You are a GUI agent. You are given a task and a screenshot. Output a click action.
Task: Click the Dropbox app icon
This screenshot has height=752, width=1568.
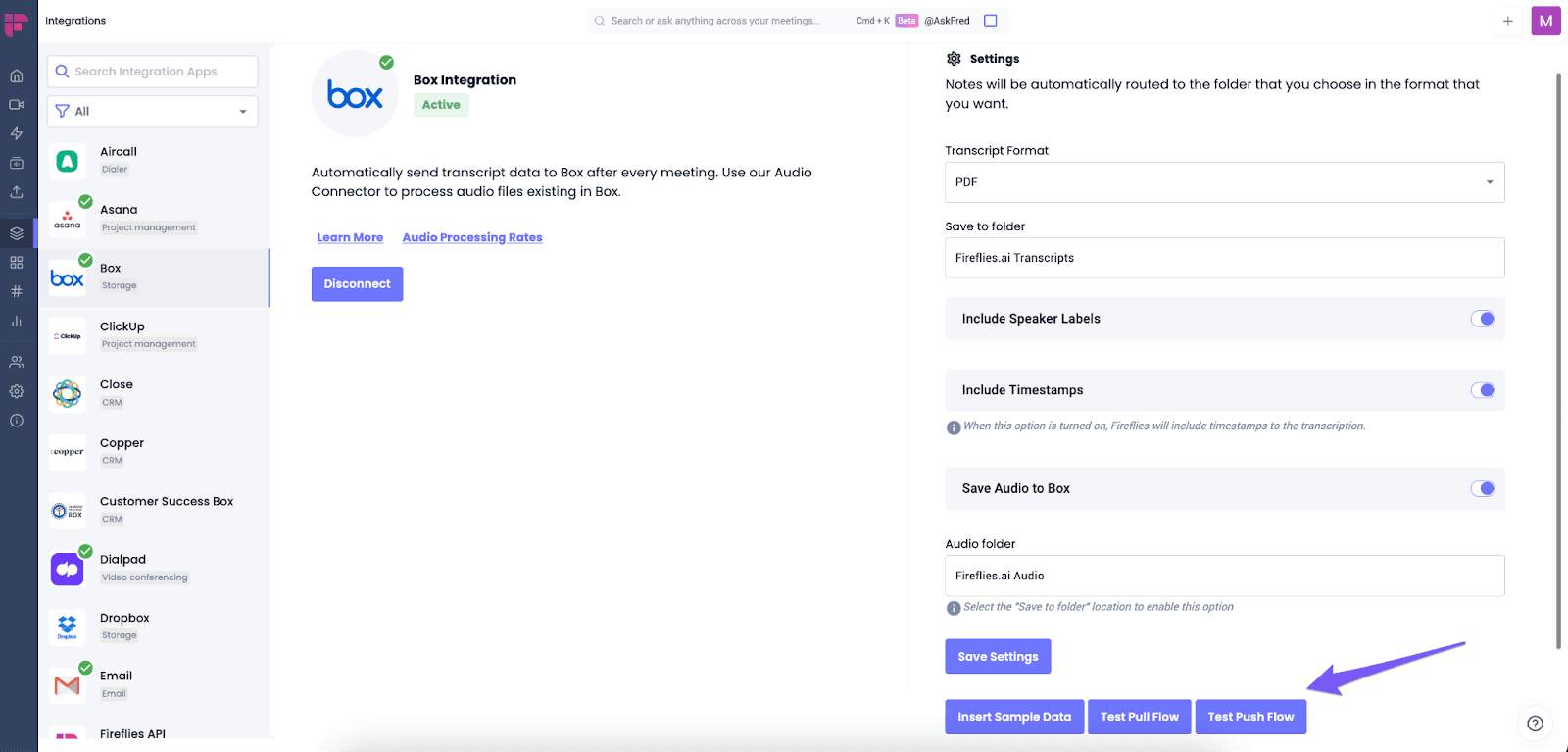point(67,627)
